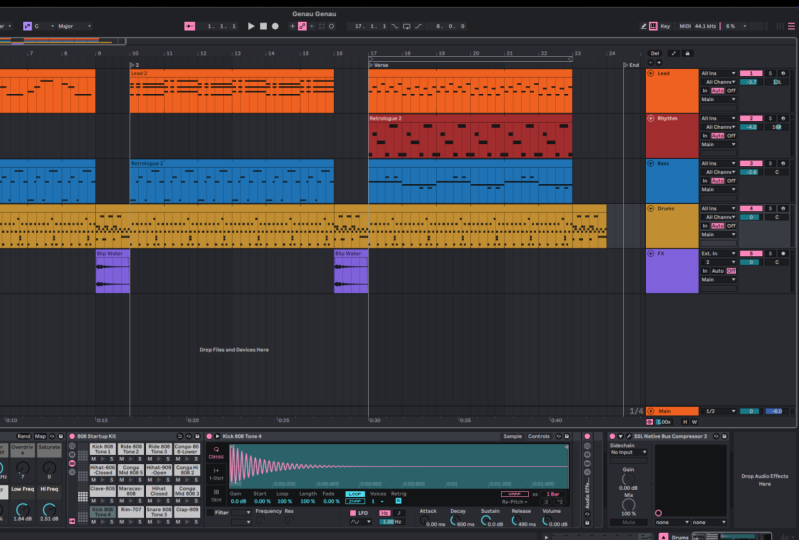Fold the Bass track
The height and width of the screenshot is (540, 799).
coord(651,164)
